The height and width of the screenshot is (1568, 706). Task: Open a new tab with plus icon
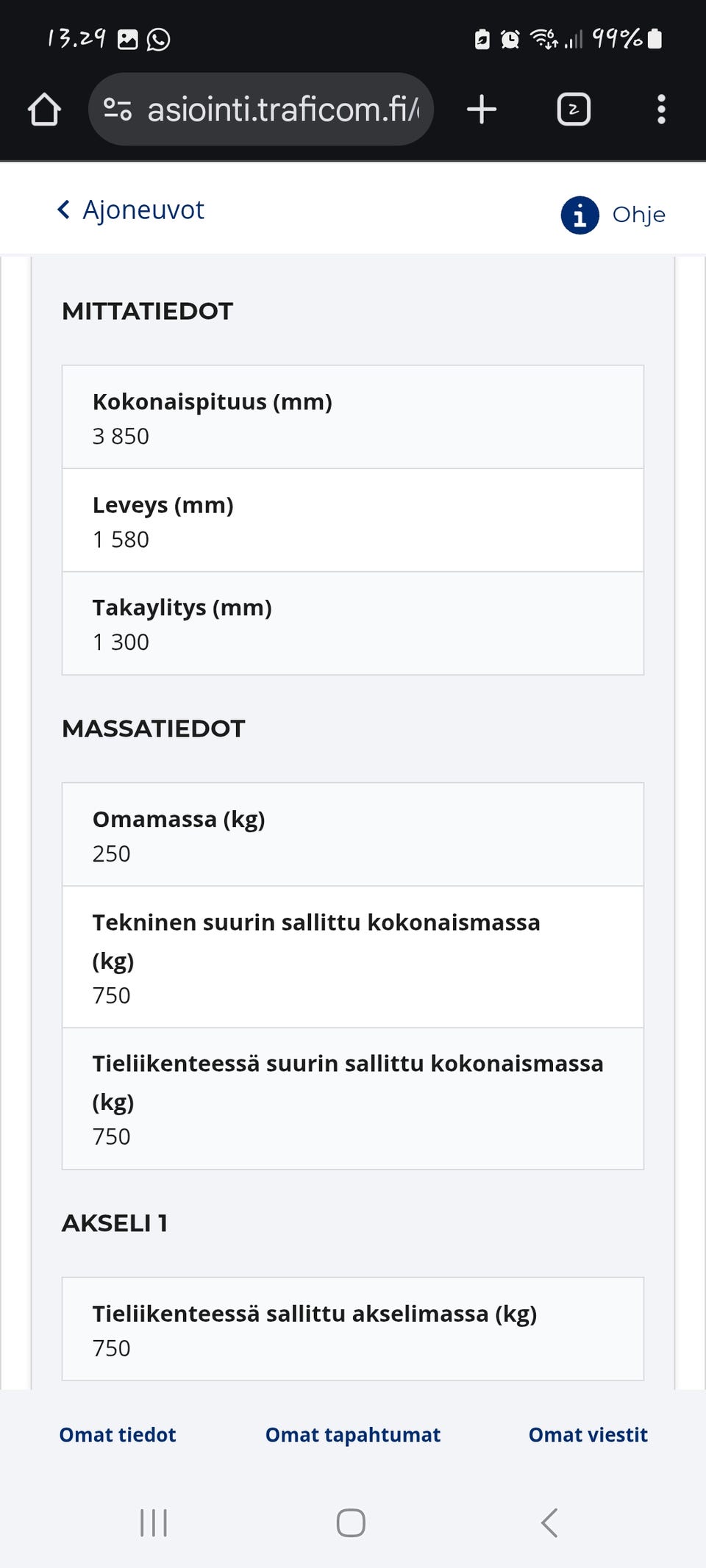(482, 110)
